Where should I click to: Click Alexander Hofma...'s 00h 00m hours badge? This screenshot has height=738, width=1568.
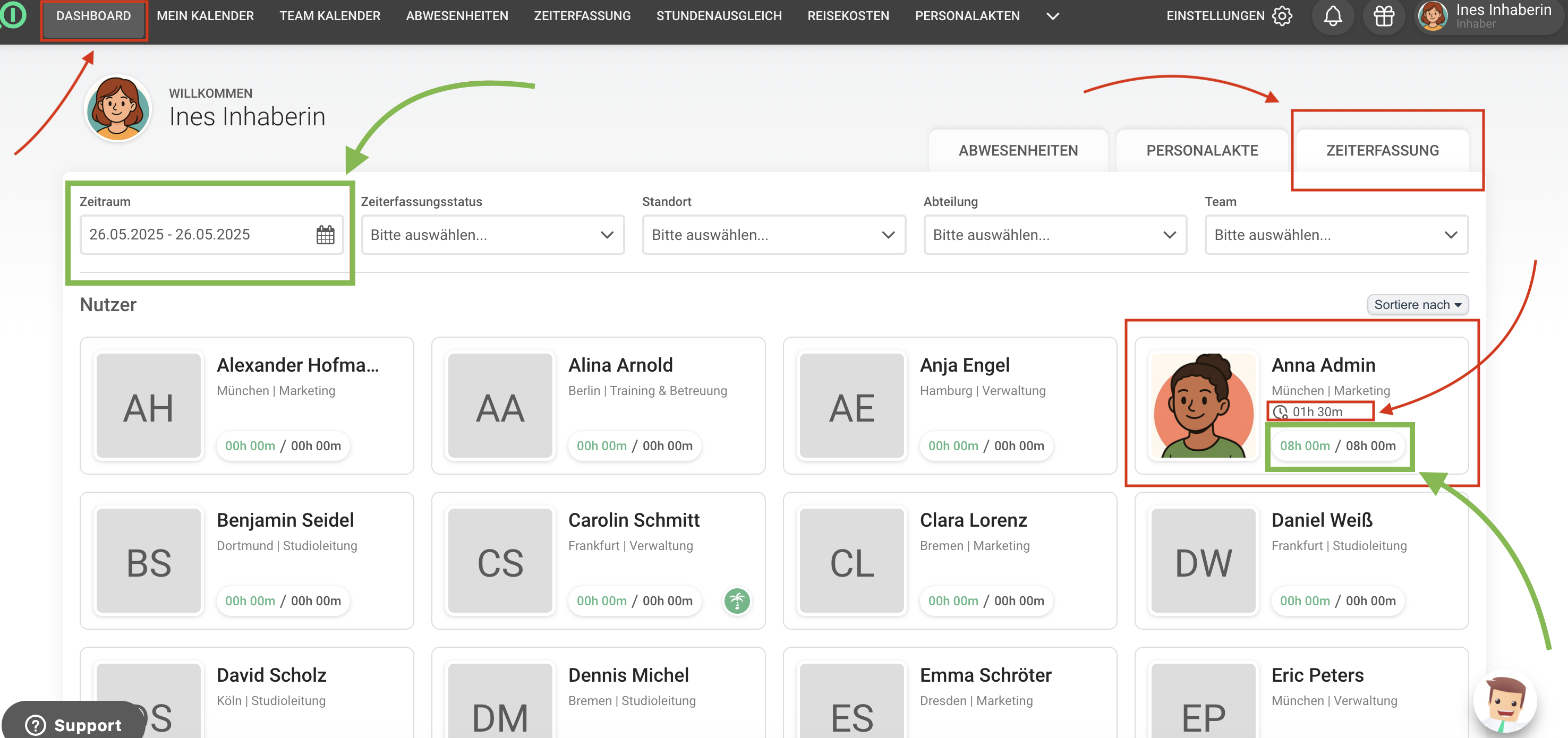[283, 446]
